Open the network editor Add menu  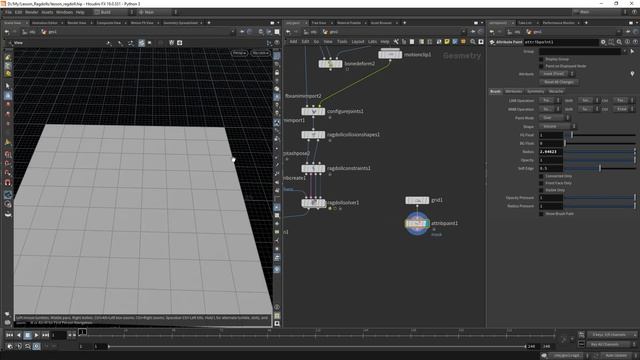pyautogui.click(x=293, y=42)
